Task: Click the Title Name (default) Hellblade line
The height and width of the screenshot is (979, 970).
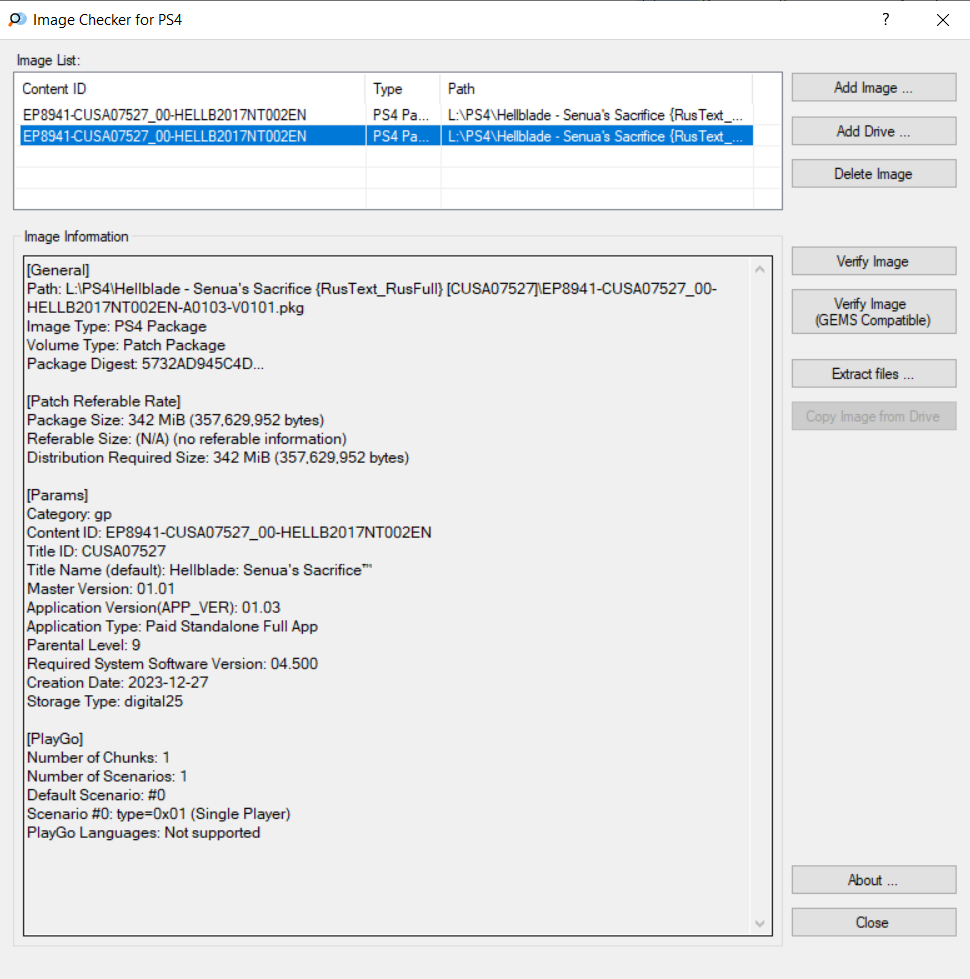Action: click(199, 570)
